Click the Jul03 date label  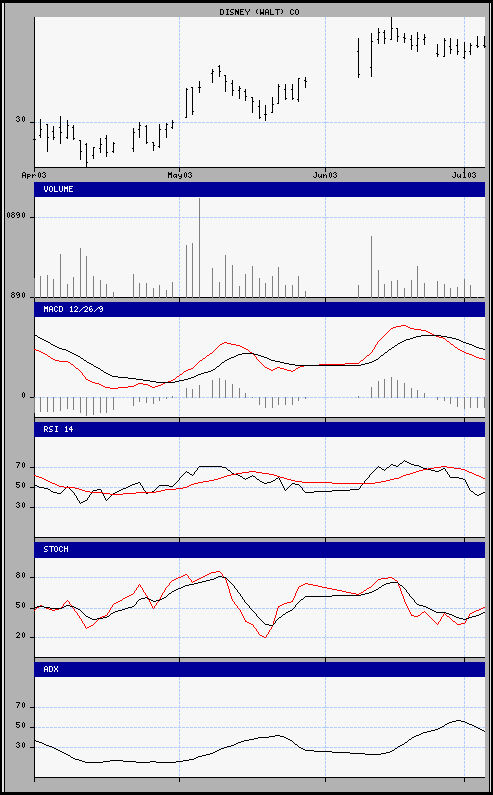click(x=465, y=175)
